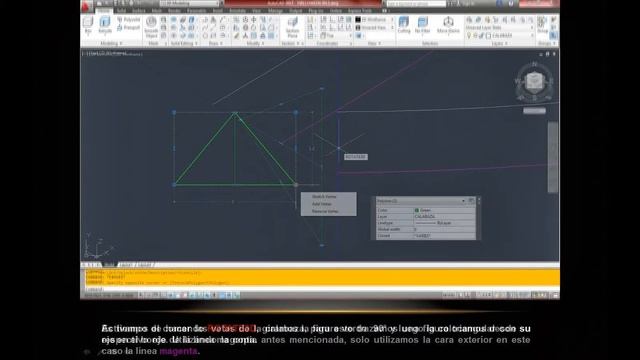Click the title bar search field
640x360 pixels.
[x=416, y=3]
